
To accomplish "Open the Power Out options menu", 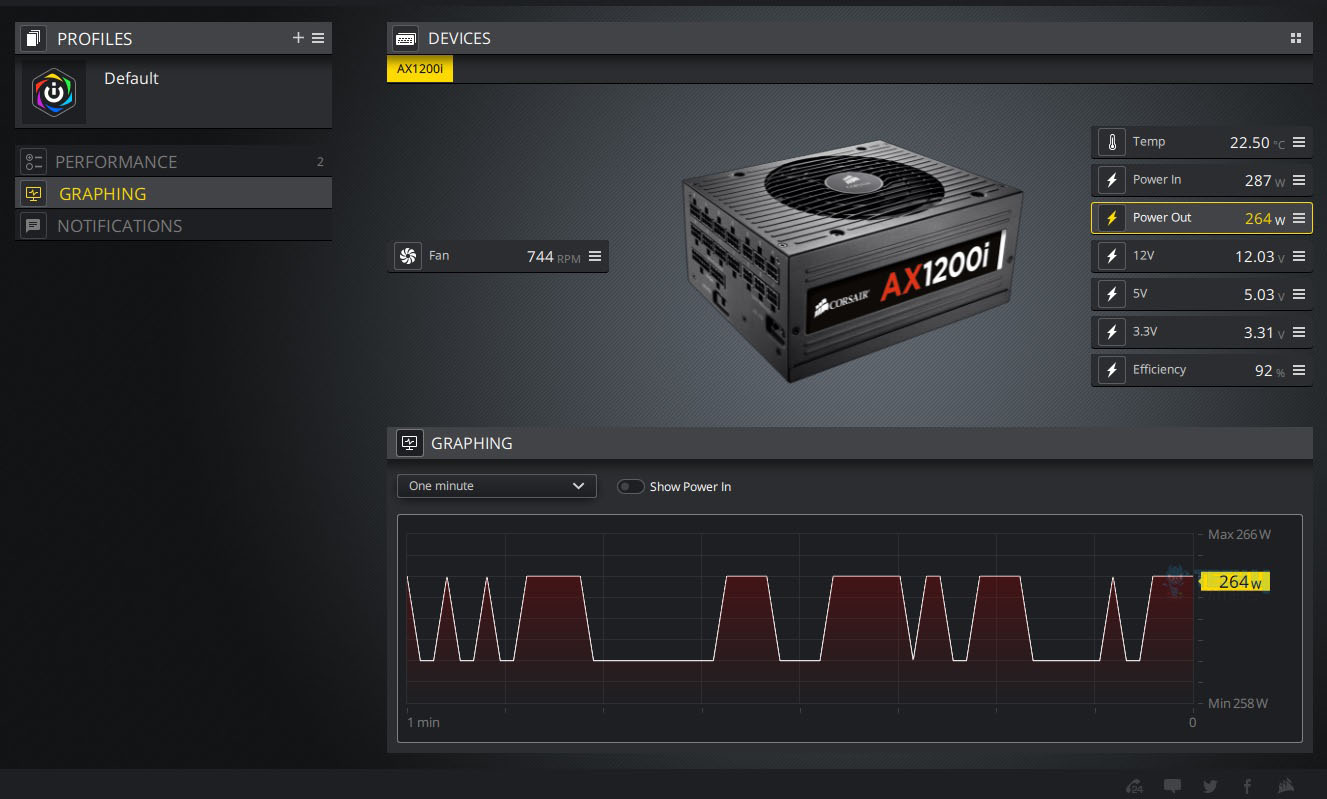I will pos(1299,218).
